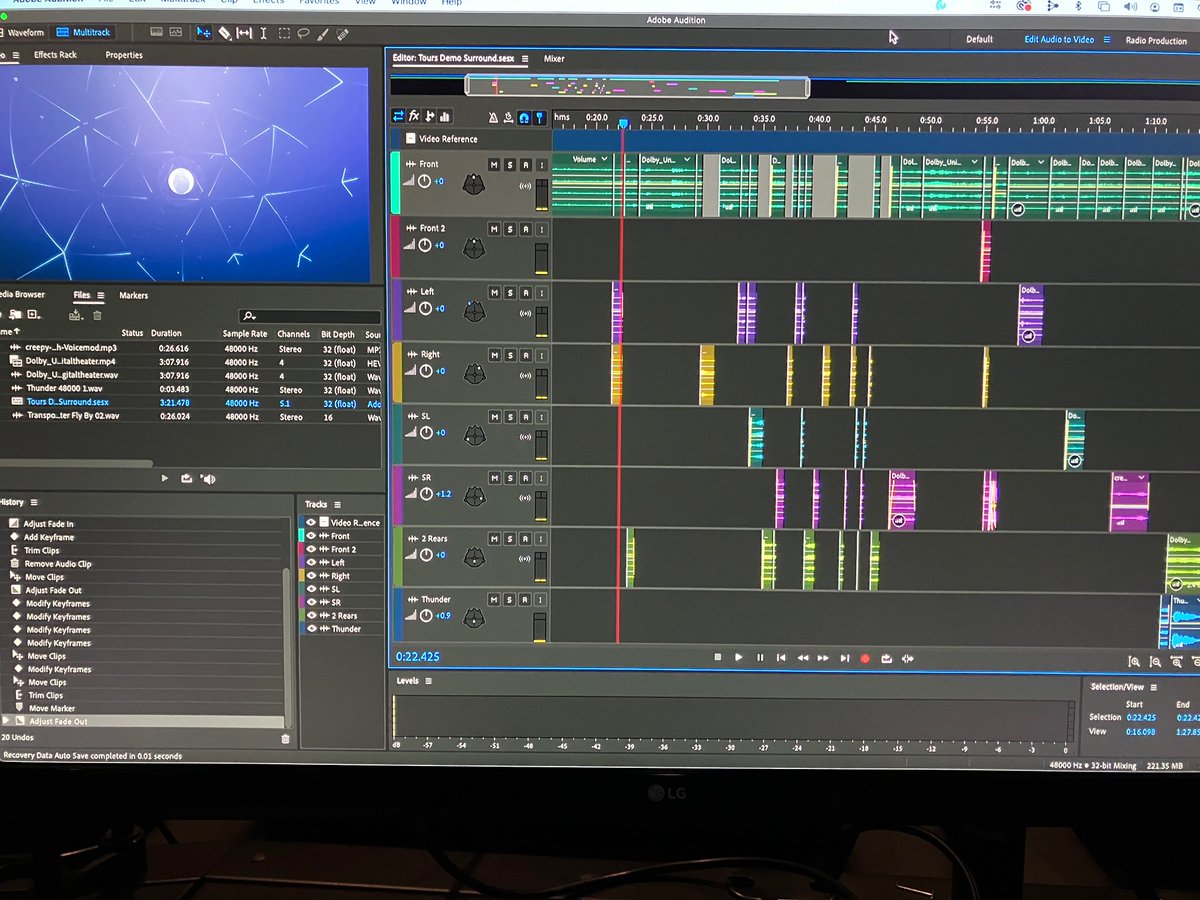
Task: Toggle Auto-Play in Files panel
Action: click(x=207, y=479)
